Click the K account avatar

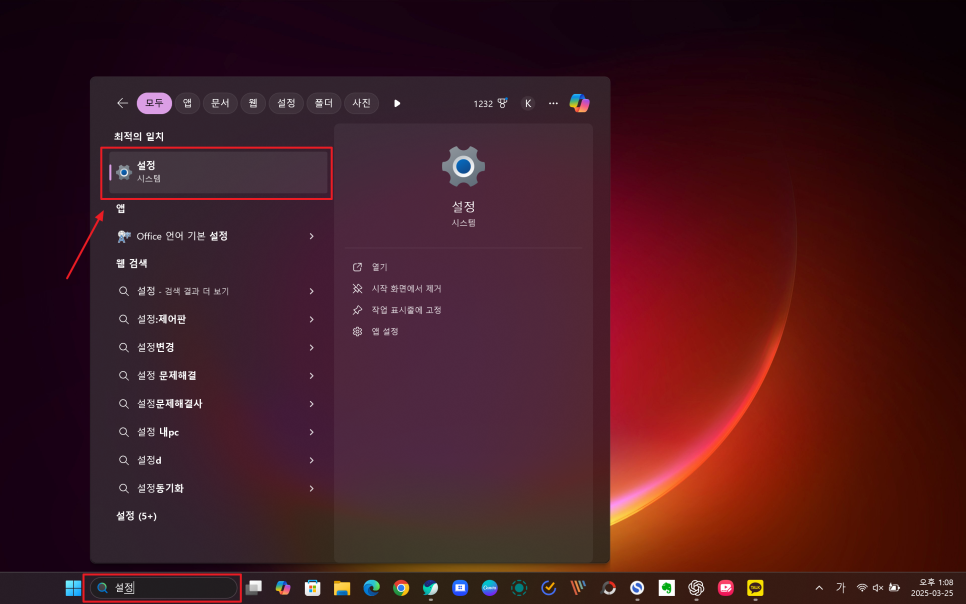click(x=528, y=104)
